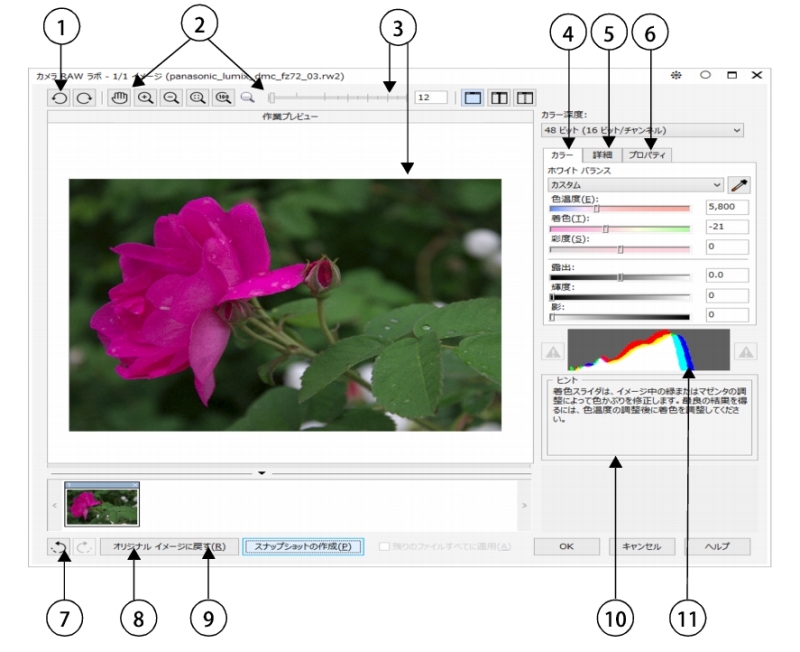Screen dimensions: 800x652
Task: Switch to the 詳細 tab
Action: (604, 155)
